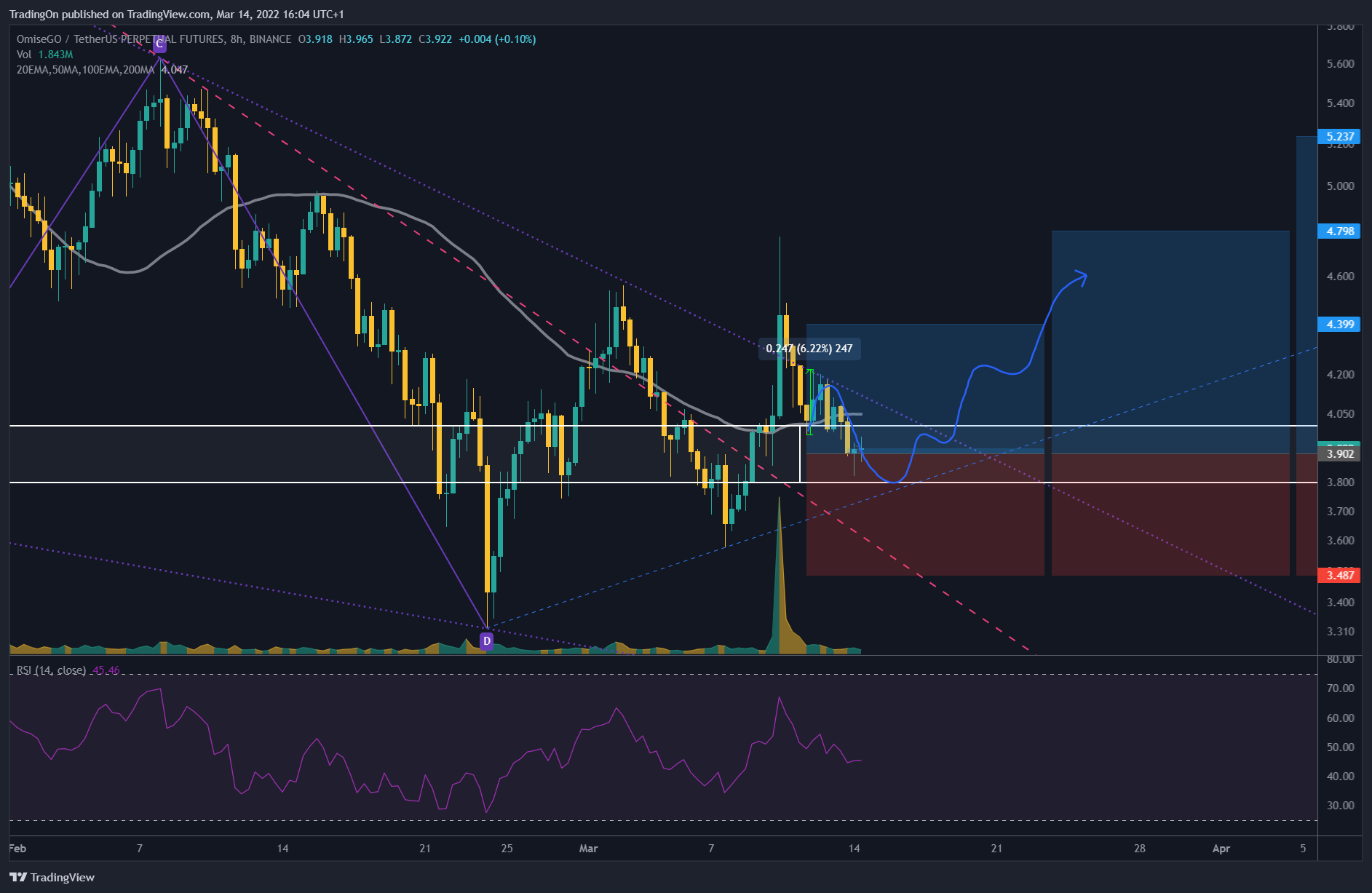This screenshot has width=1372, height=893.
Task: Click the 28 date axis label
Action: coord(1139,848)
